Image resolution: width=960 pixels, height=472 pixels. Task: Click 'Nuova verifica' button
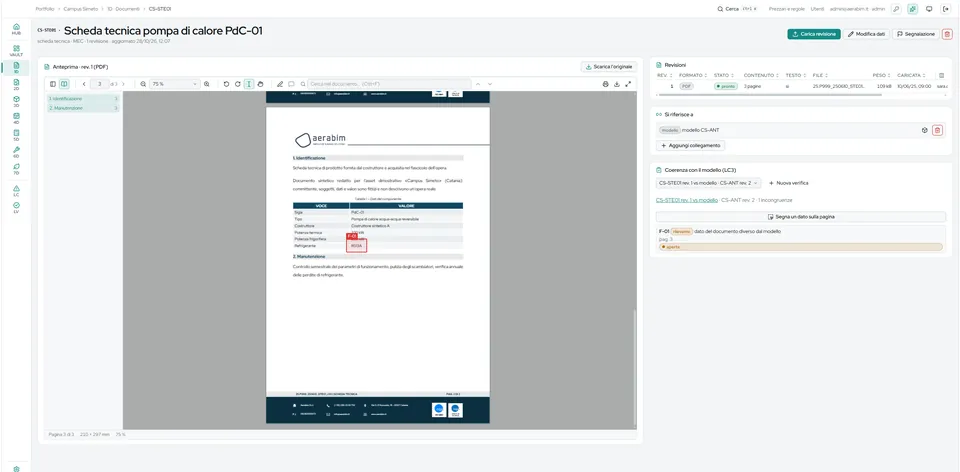(x=789, y=183)
